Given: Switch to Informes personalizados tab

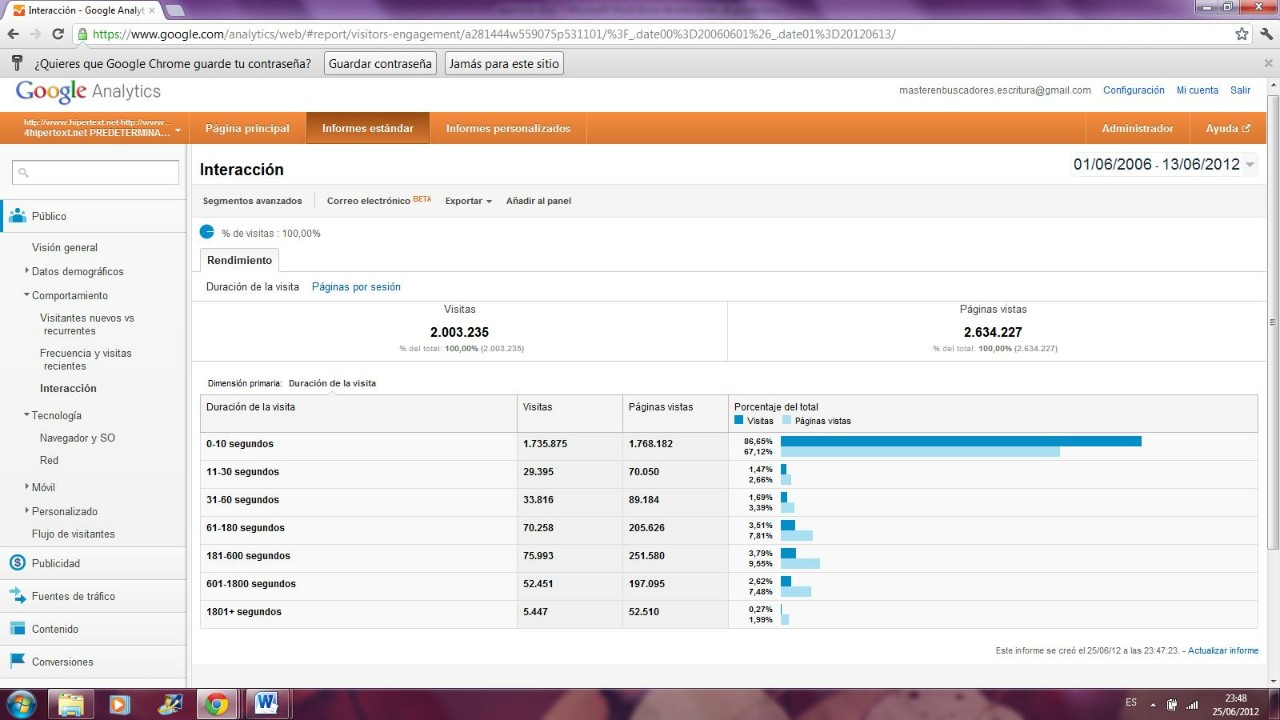Looking at the screenshot, I should tap(508, 129).
